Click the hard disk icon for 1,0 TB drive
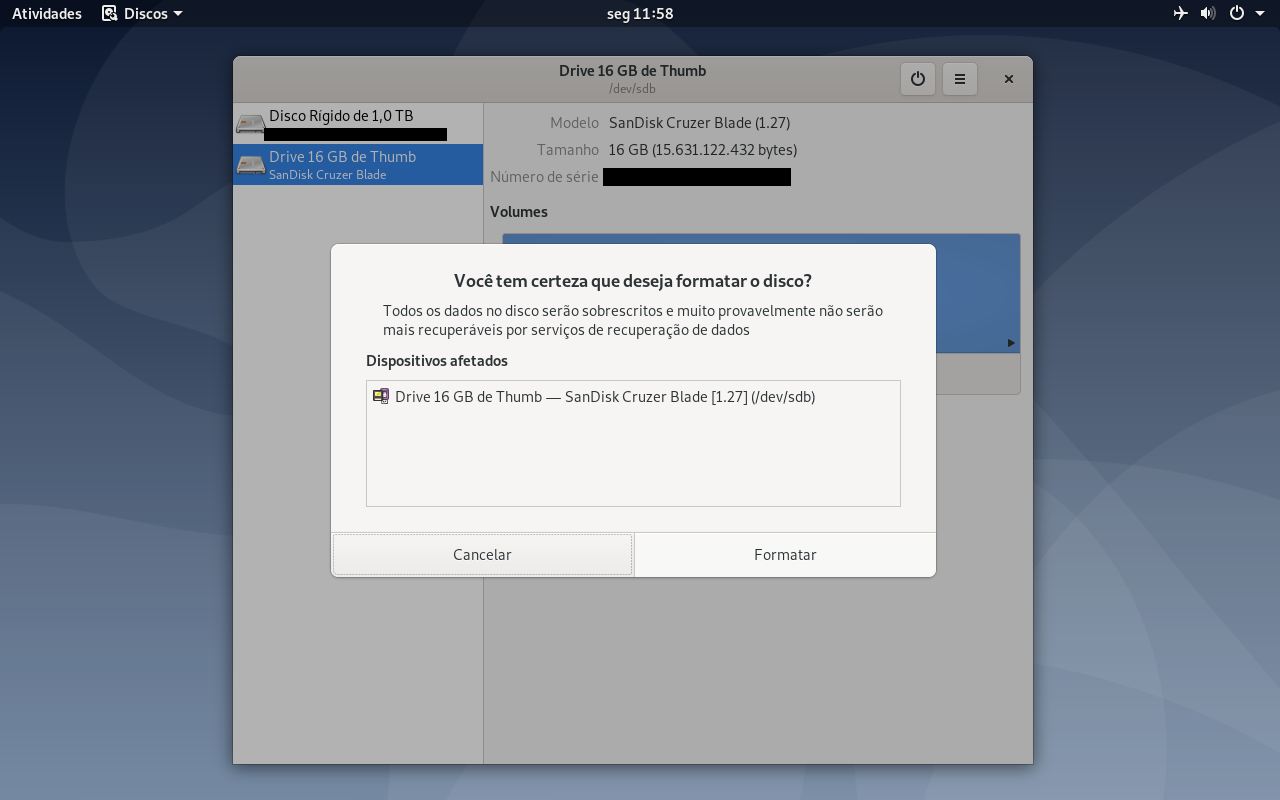This screenshot has height=800, width=1280. (250, 124)
